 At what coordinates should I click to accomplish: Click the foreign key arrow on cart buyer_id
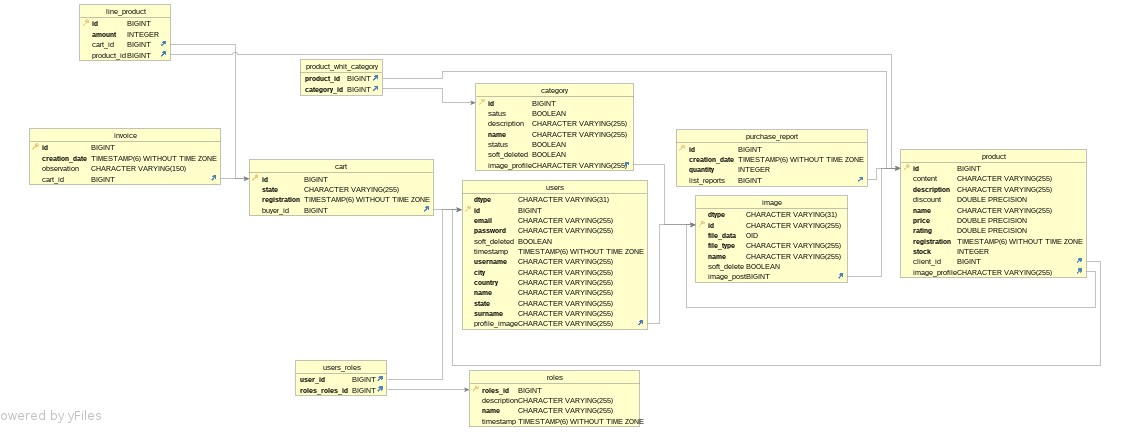pyautogui.click(x=426, y=210)
